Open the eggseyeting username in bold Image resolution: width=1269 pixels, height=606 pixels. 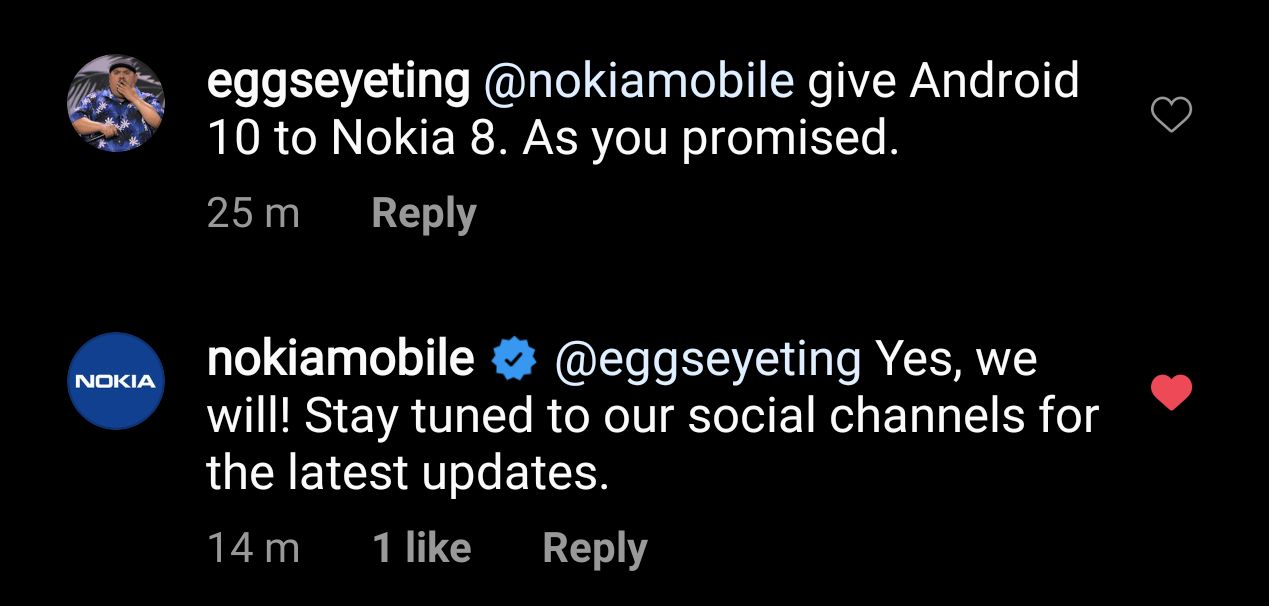point(338,82)
